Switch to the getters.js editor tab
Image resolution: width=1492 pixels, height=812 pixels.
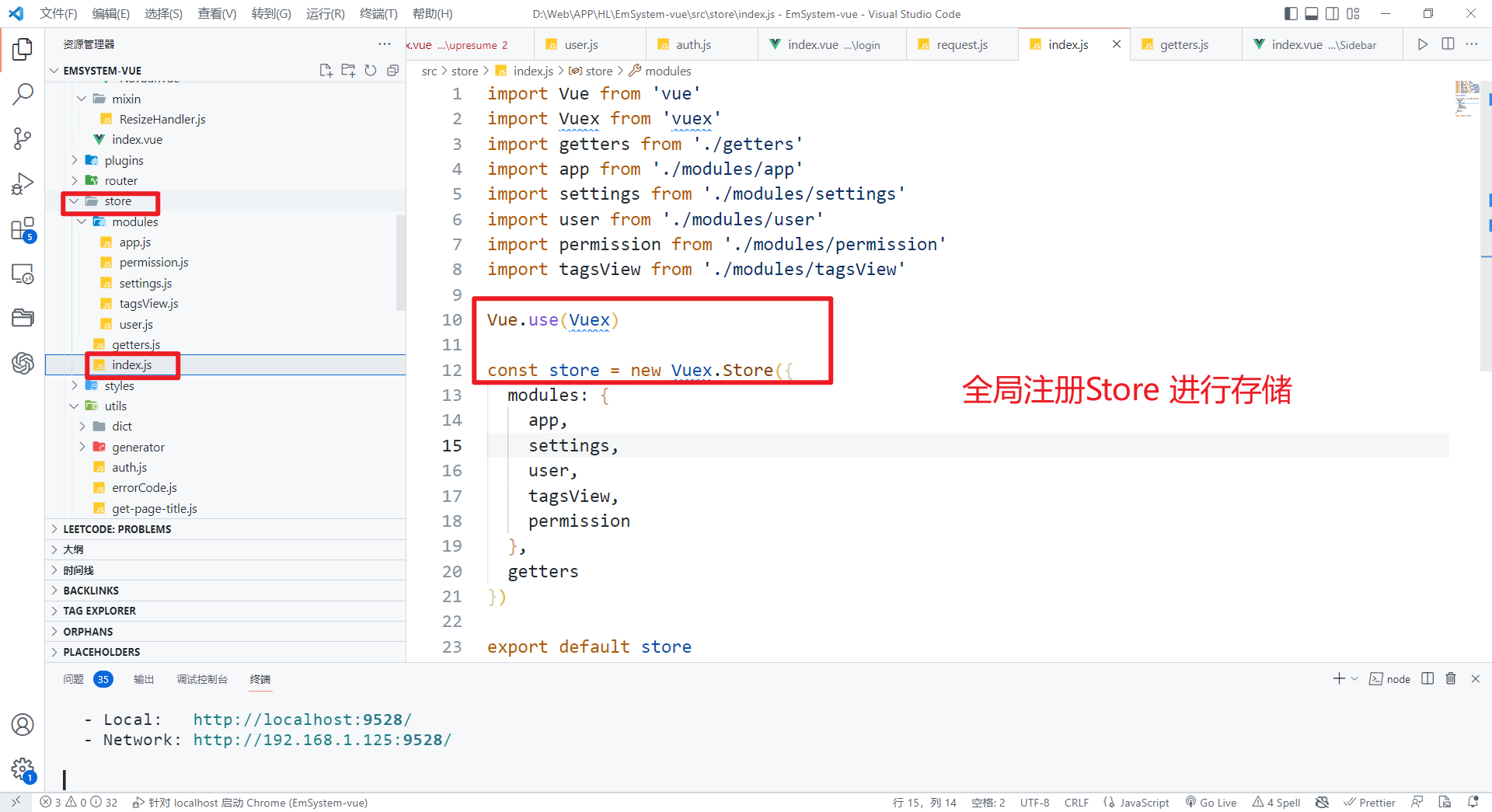[x=1183, y=44]
